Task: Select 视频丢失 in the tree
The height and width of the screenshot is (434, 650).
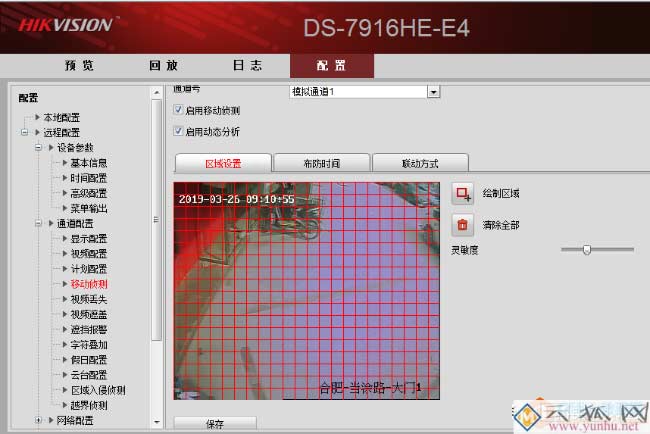Action: (89, 299)
